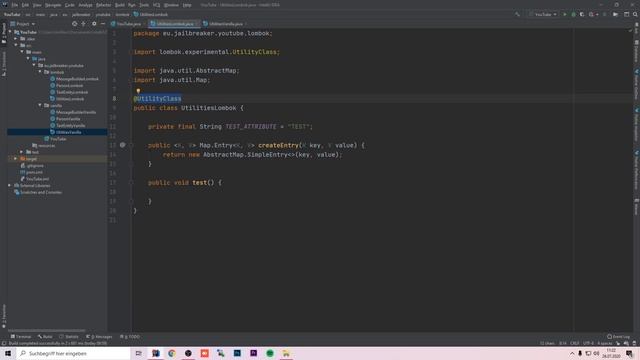Open the profiler run icon
This screenshot has width=640, height=360.
pos(591,14)
